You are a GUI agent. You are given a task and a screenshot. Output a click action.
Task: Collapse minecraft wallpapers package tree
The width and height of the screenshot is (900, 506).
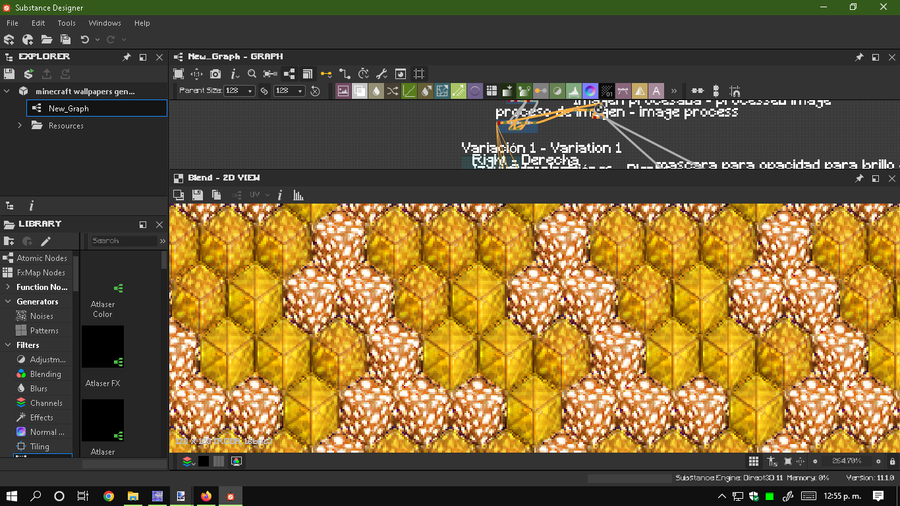pyautogui.click(x=7, y=91)
